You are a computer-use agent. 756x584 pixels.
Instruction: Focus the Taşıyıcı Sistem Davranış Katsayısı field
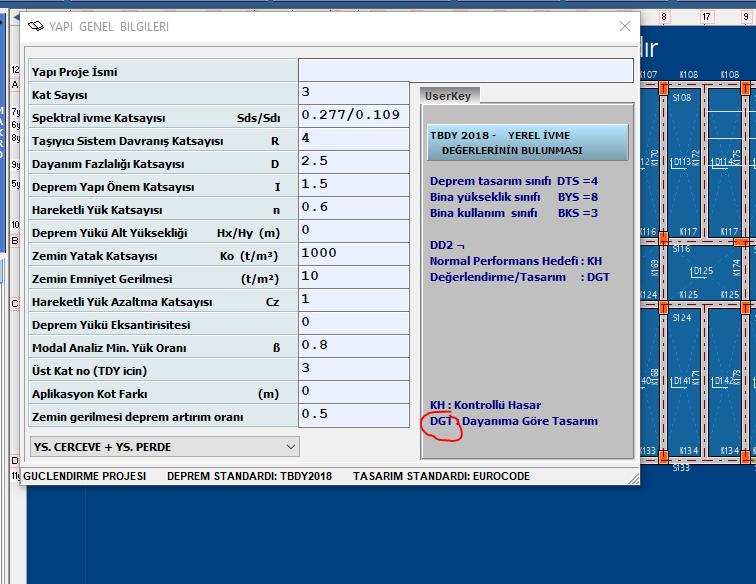[353, 139]
